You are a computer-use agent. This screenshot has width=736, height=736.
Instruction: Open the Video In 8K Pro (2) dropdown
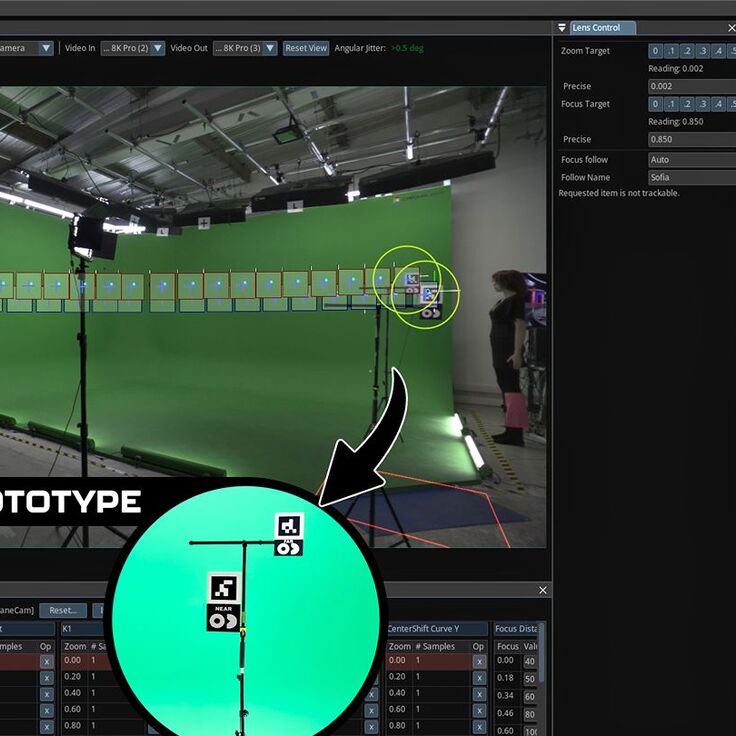133,48
